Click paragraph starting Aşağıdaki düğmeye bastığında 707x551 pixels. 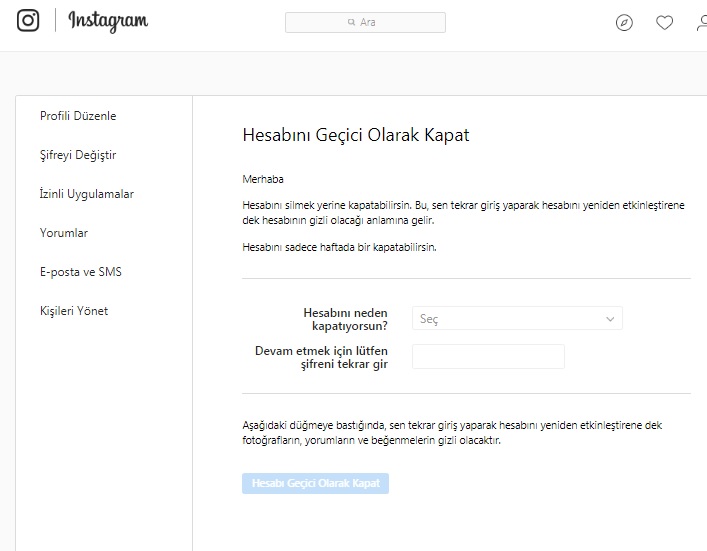[x=452, y=433]
